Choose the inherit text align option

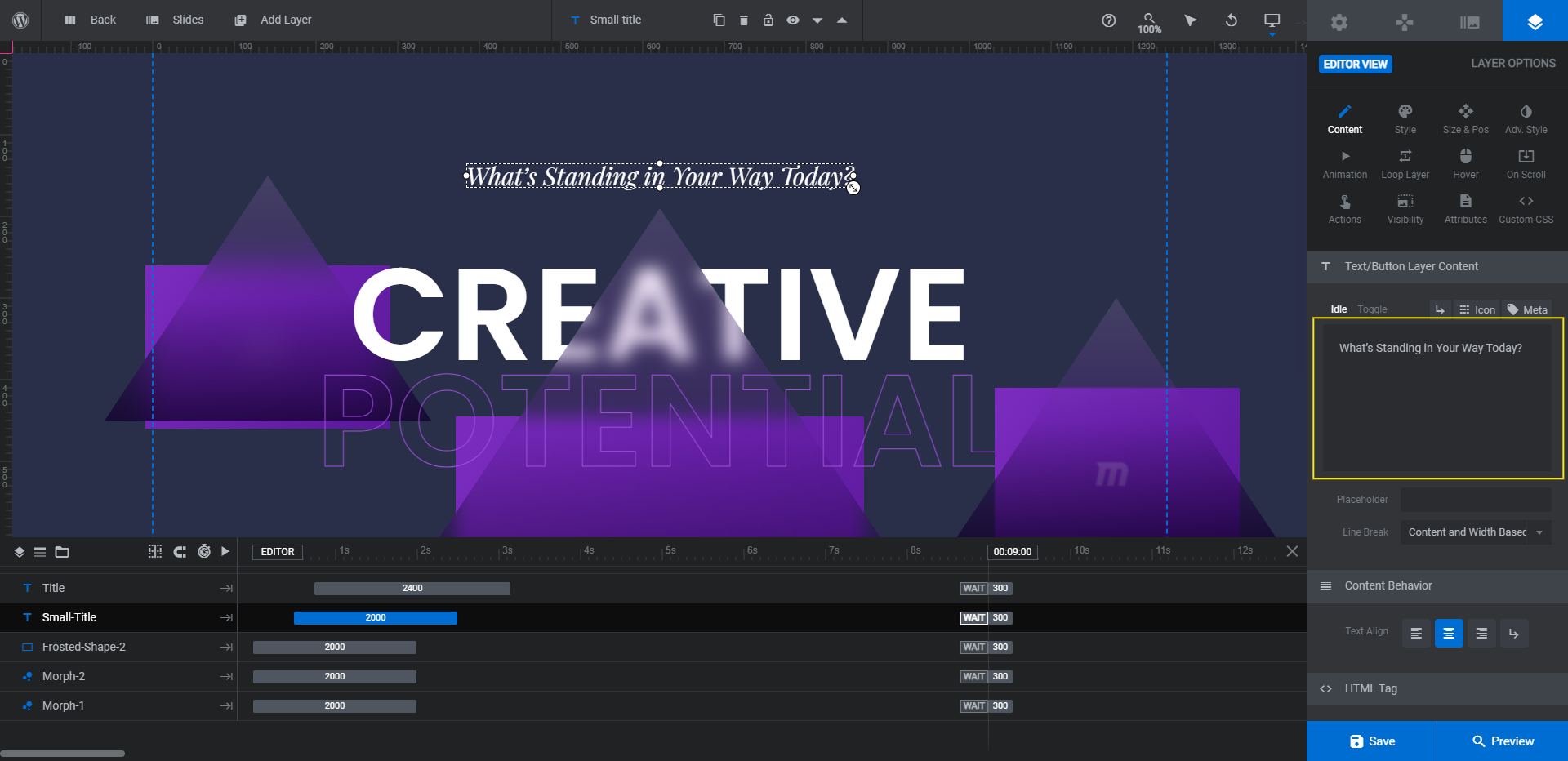1514,633
